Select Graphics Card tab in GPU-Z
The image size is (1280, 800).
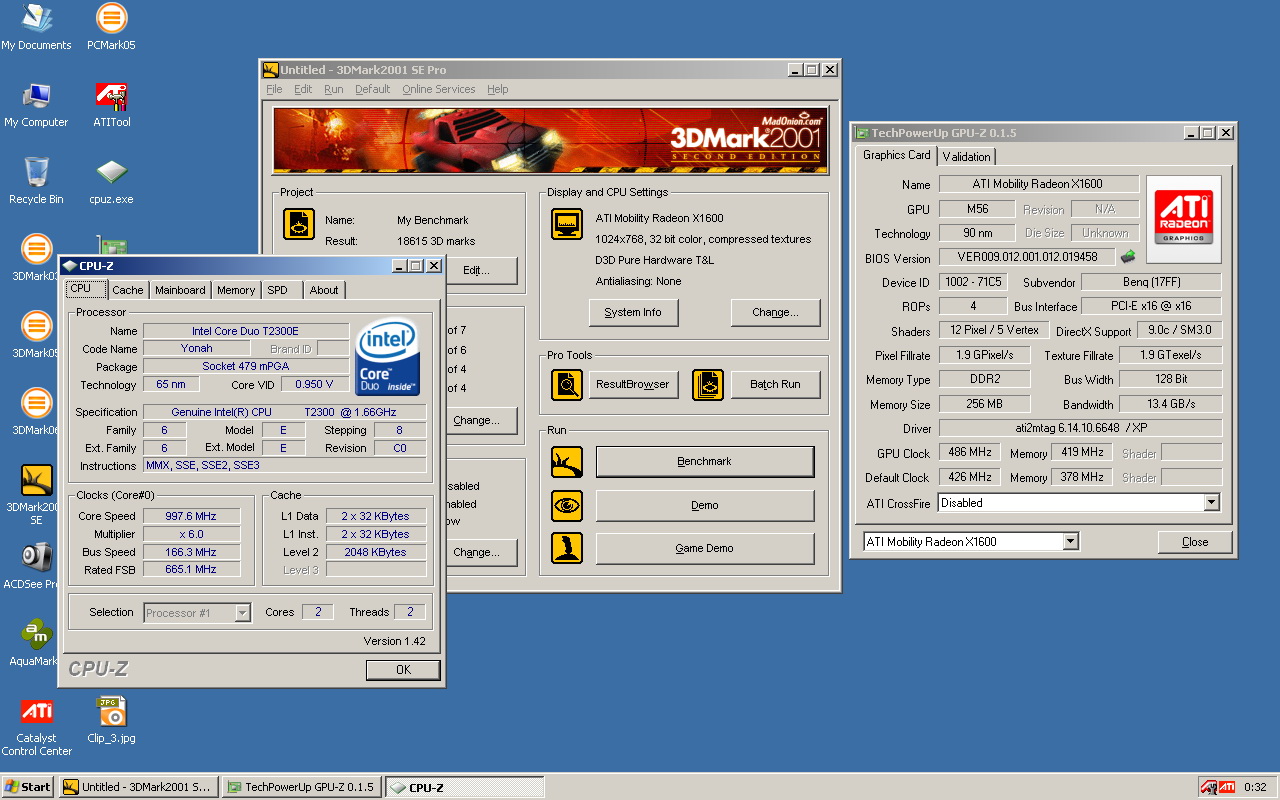pyautogui.click(x=897, y=155)
